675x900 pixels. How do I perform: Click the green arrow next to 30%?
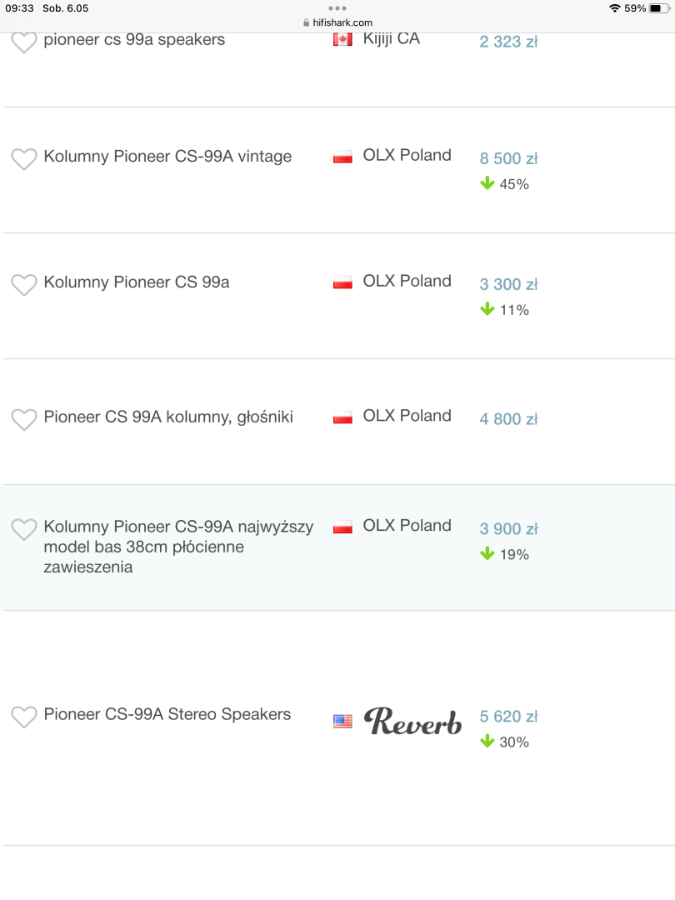tap(487, 741)
